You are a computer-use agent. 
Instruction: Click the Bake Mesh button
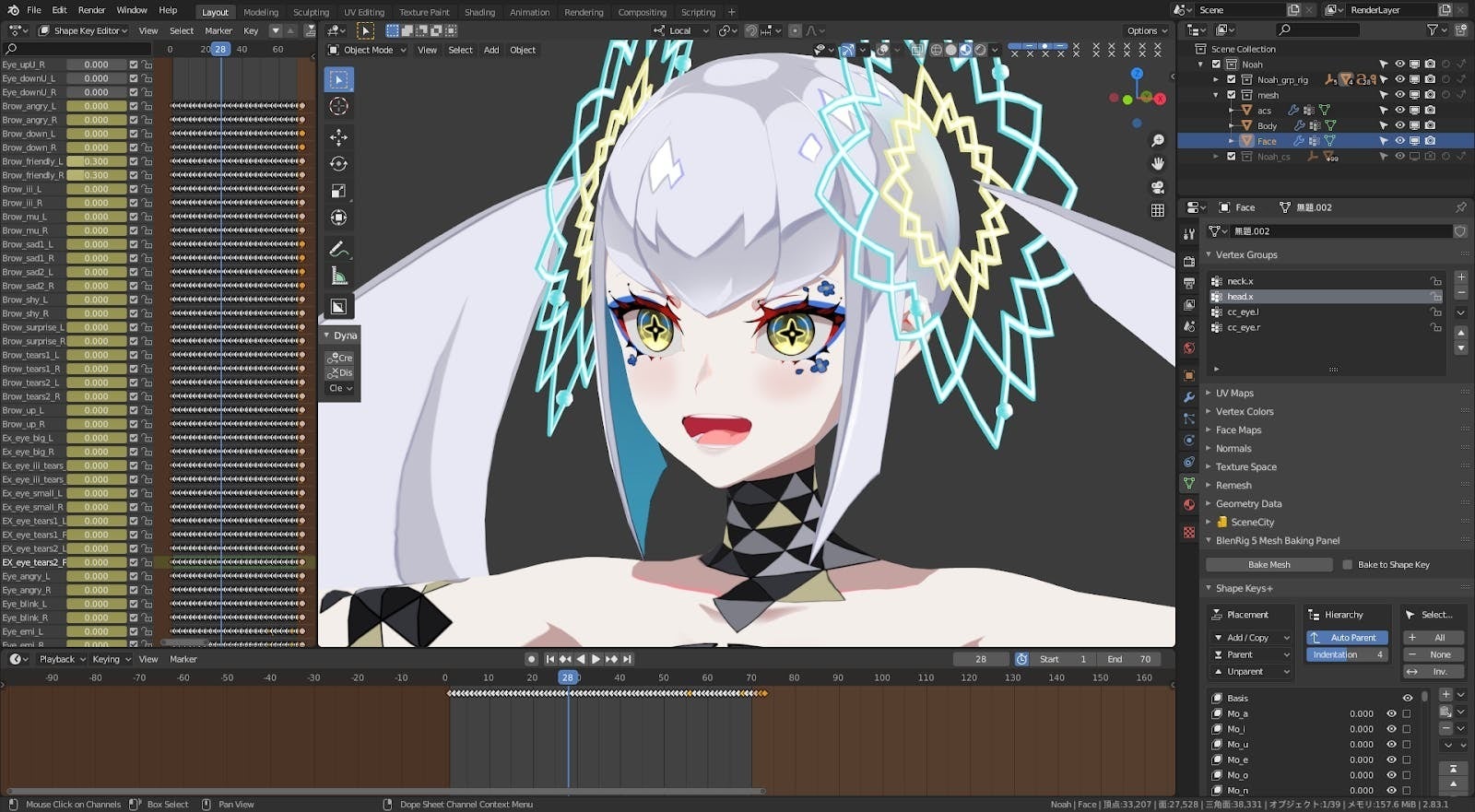[1268, 565]
